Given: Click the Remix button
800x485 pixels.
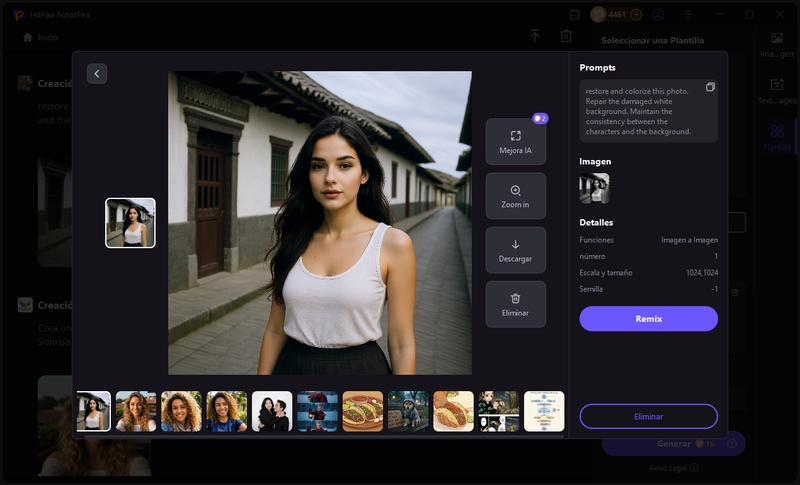Looking at the screenshot, I should (648, 319).
